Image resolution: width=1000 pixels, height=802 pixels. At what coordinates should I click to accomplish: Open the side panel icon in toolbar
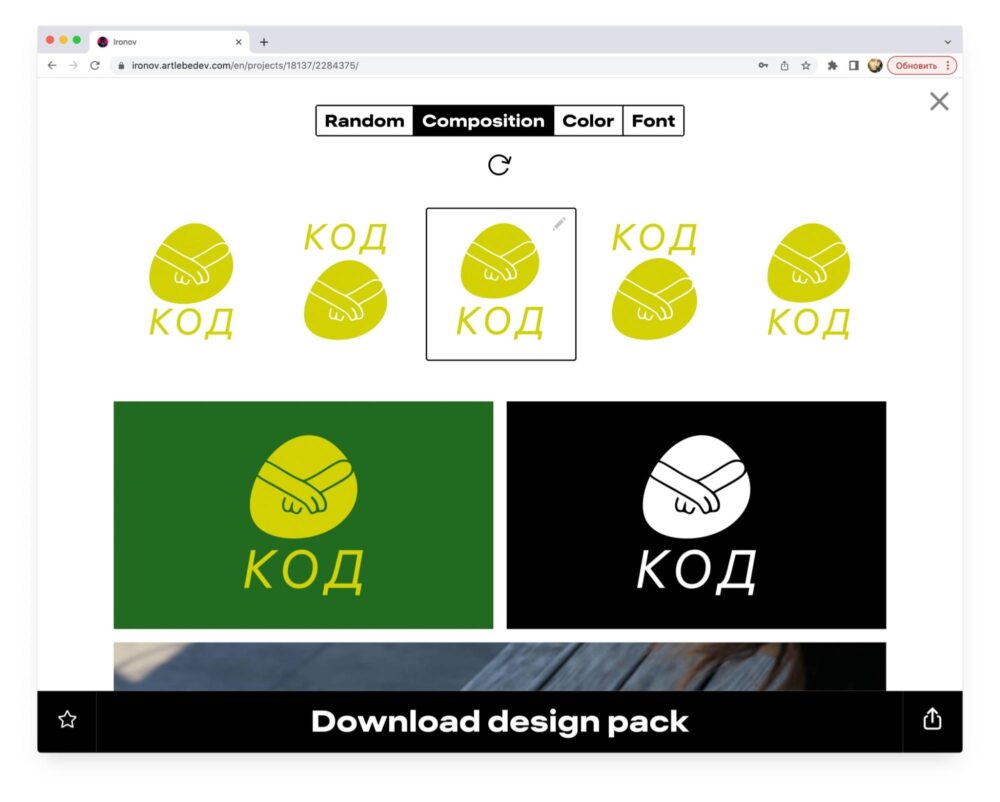click(853, 66)
